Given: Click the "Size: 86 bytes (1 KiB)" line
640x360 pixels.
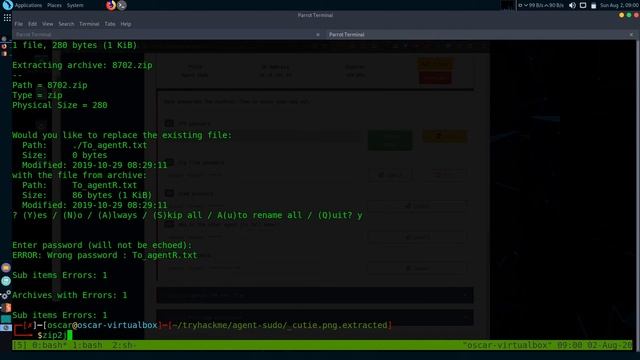Looking at the screenshot, I should coord(87,195).
